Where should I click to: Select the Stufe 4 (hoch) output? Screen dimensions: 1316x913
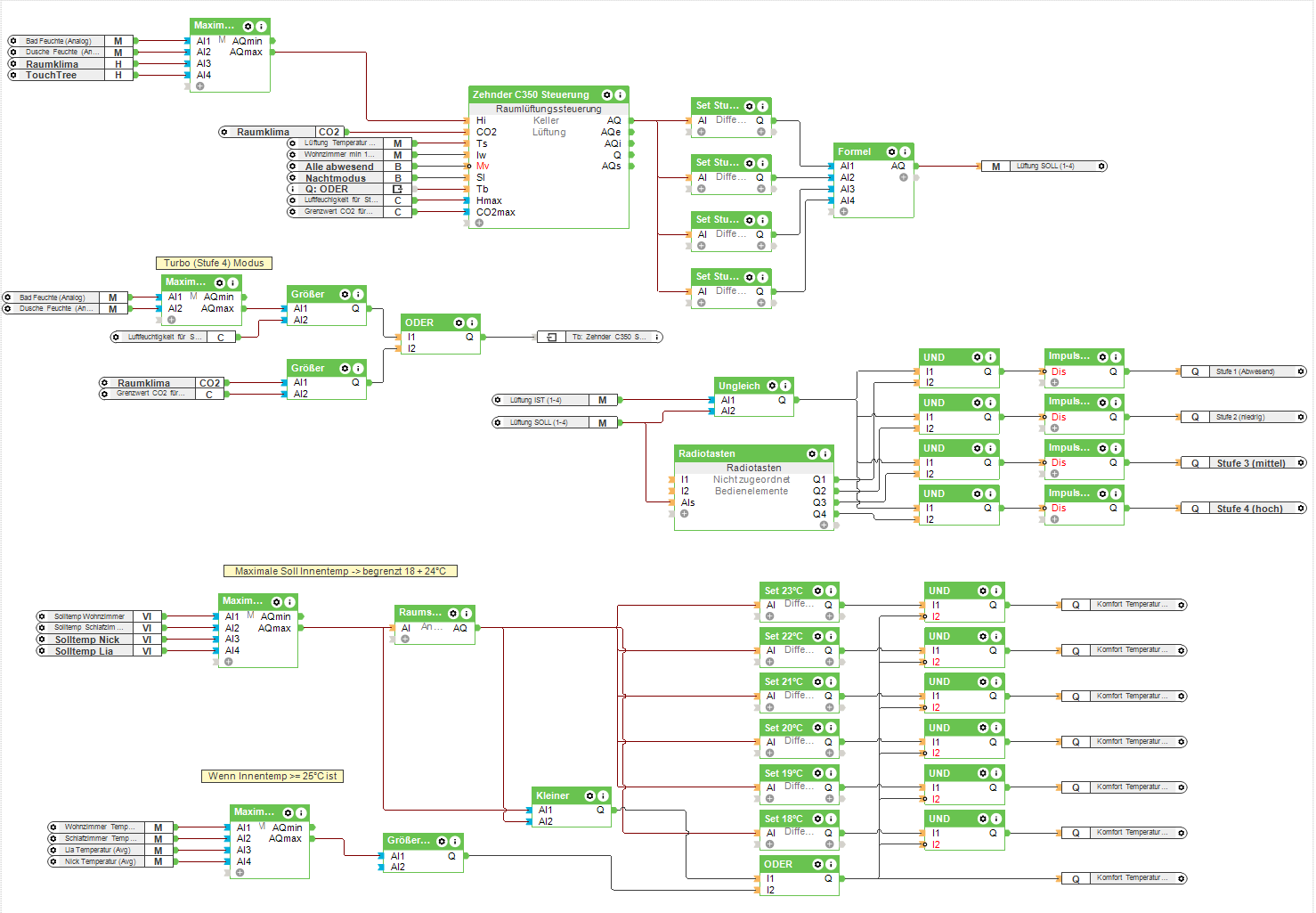1243,509
